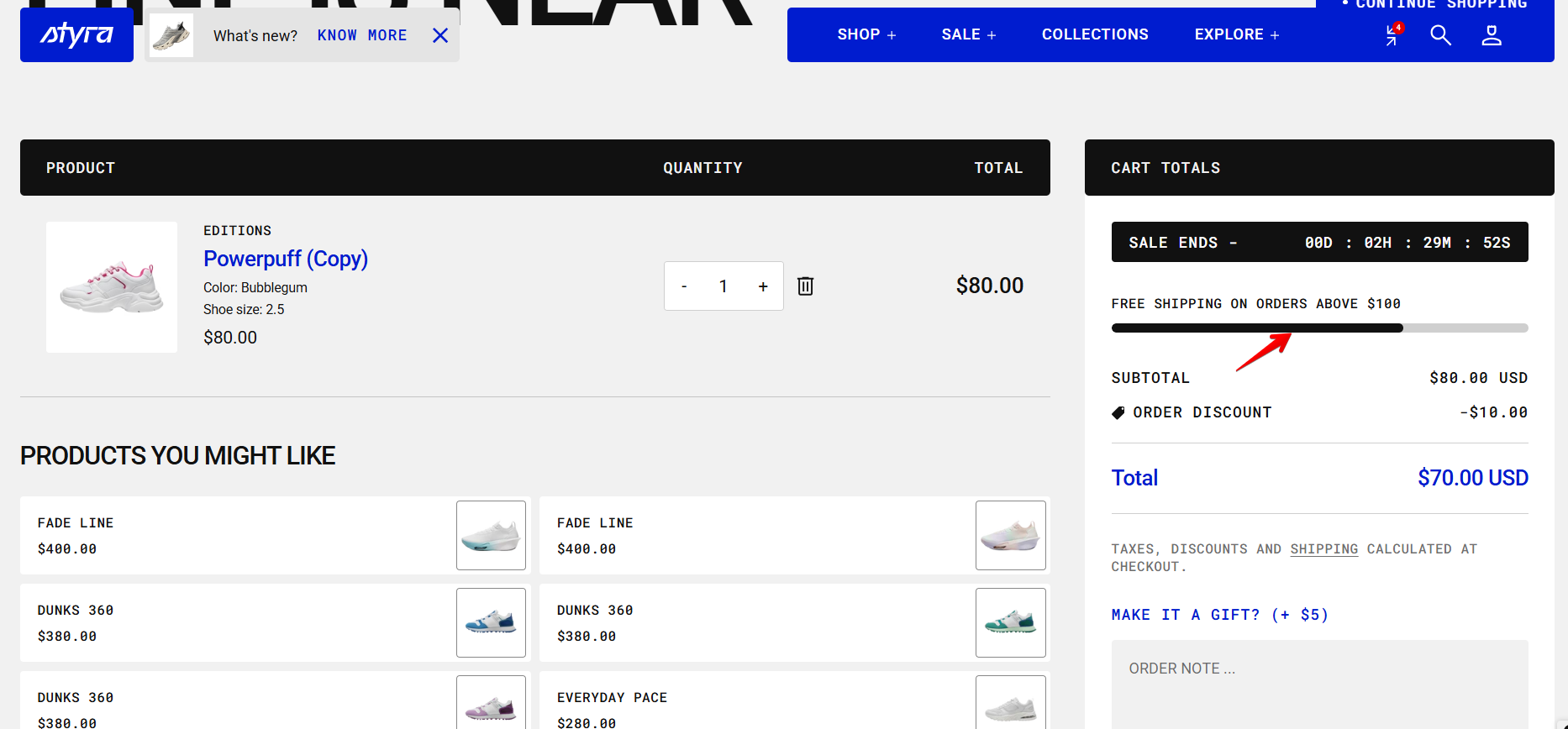Increase quantity with plus button

[x=763, y=286]
